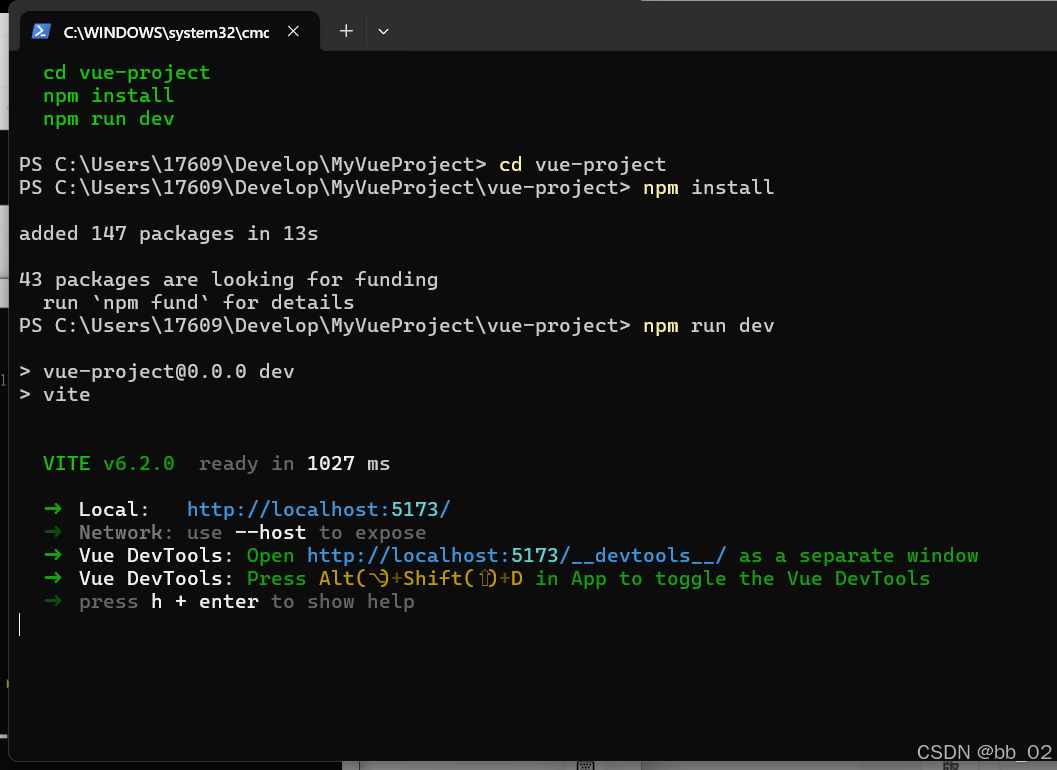The image size is (1057, 770).
Task: Select the C:\WINDOWS\system32\cmd tab
Action: pos(170,32)
